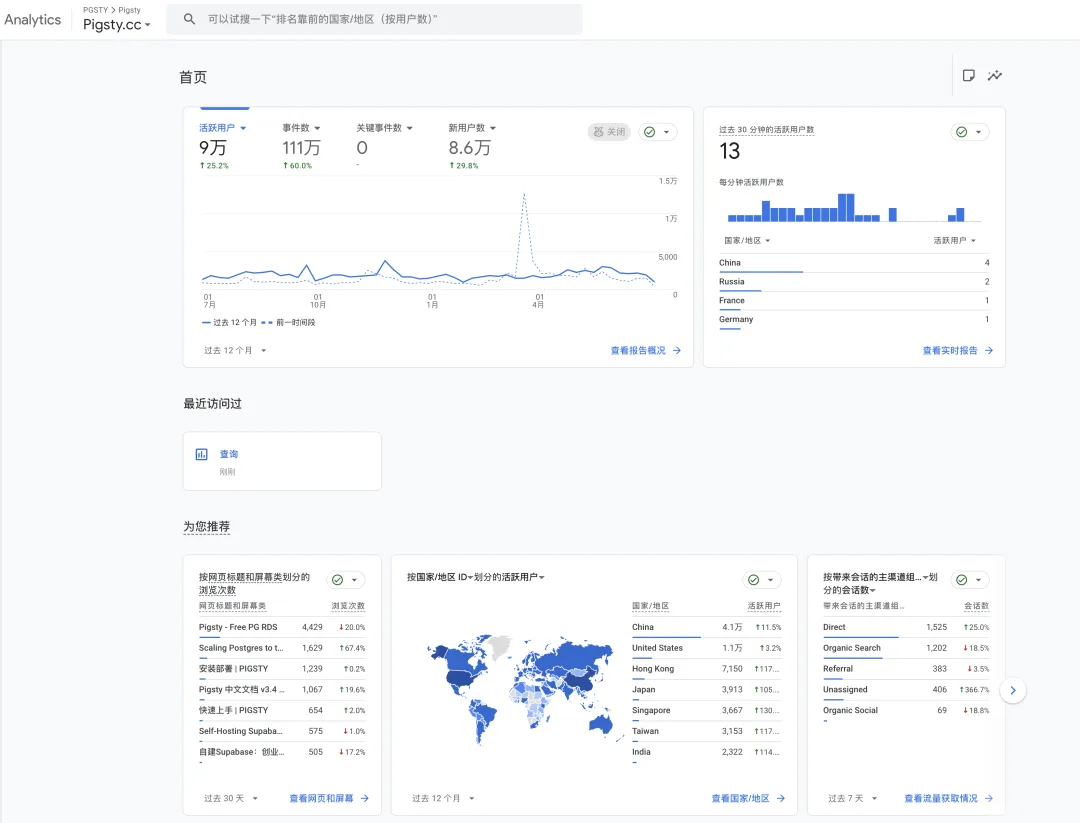Show next recommended cards with right chevron
Screen dimensions: 1080x823
click(x=1012, y=690)
